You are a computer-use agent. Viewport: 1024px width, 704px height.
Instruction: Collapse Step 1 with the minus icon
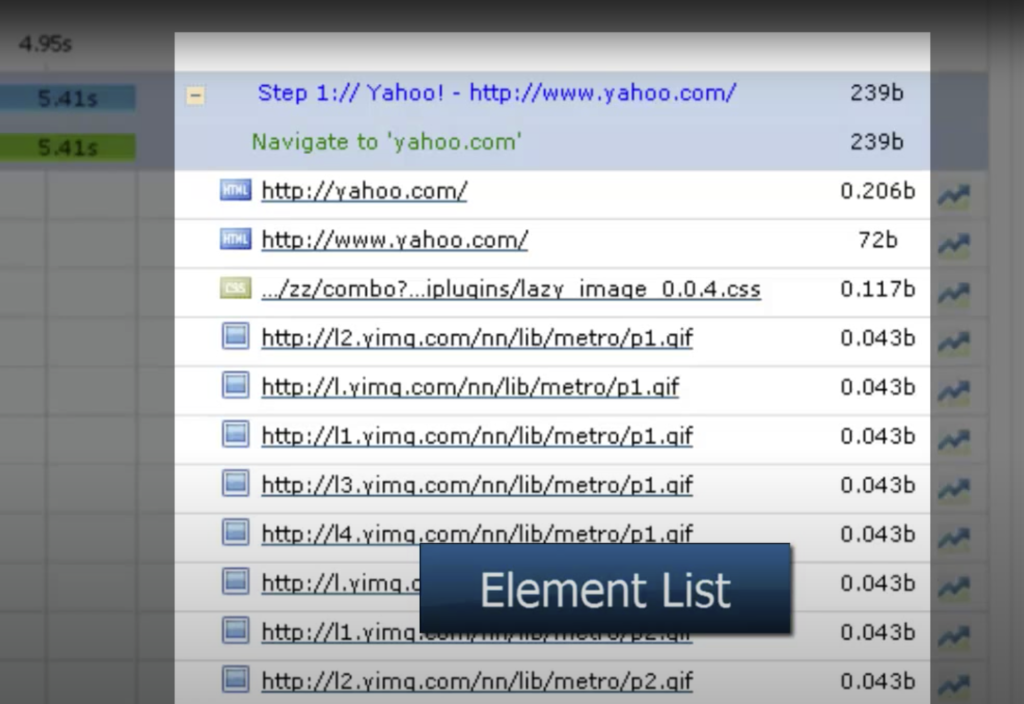tap(195, 96)
